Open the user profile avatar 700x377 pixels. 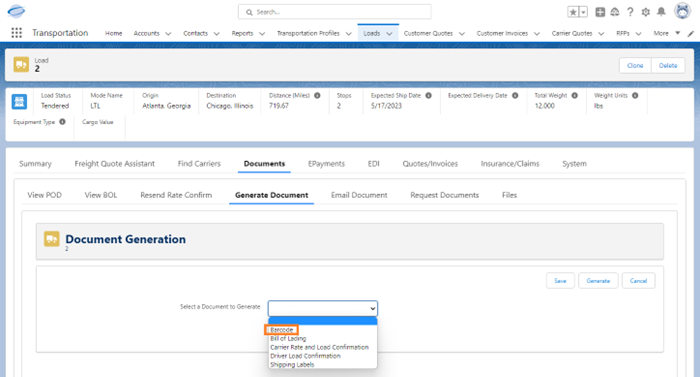tap(682, 11)
